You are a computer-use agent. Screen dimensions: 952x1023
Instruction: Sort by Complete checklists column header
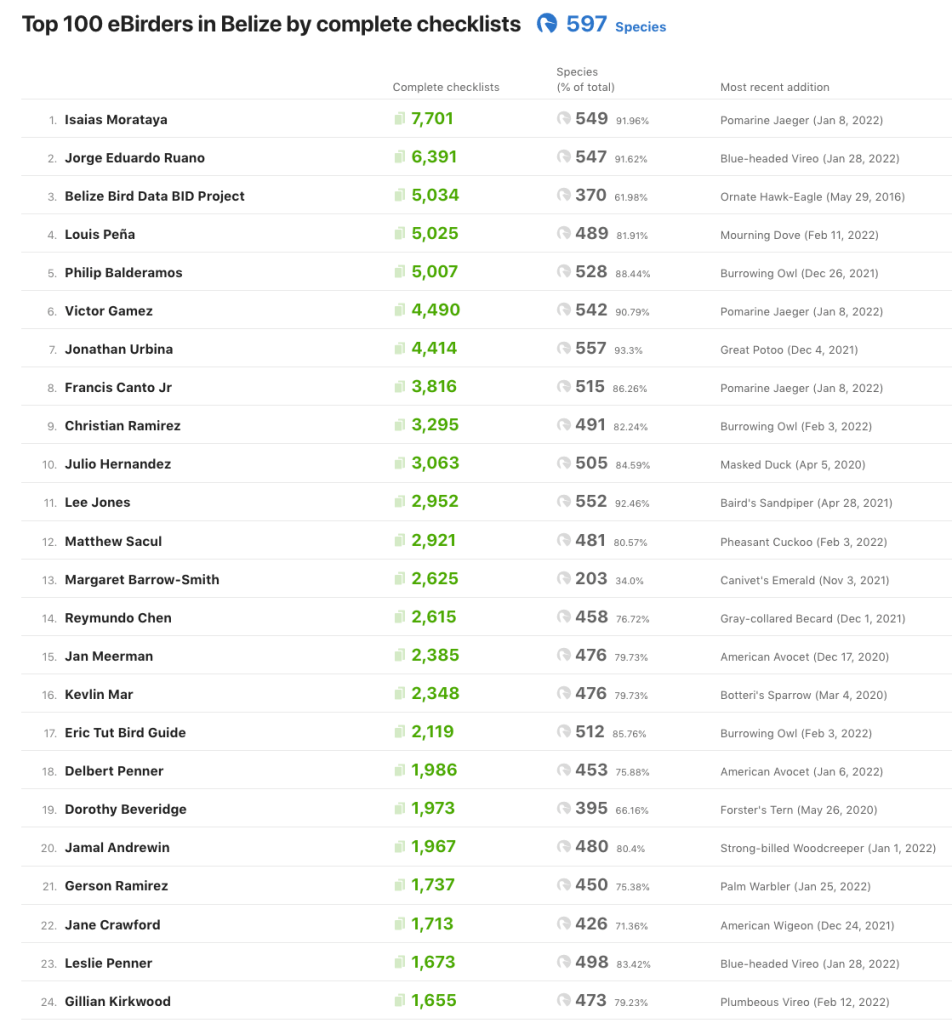445,87
